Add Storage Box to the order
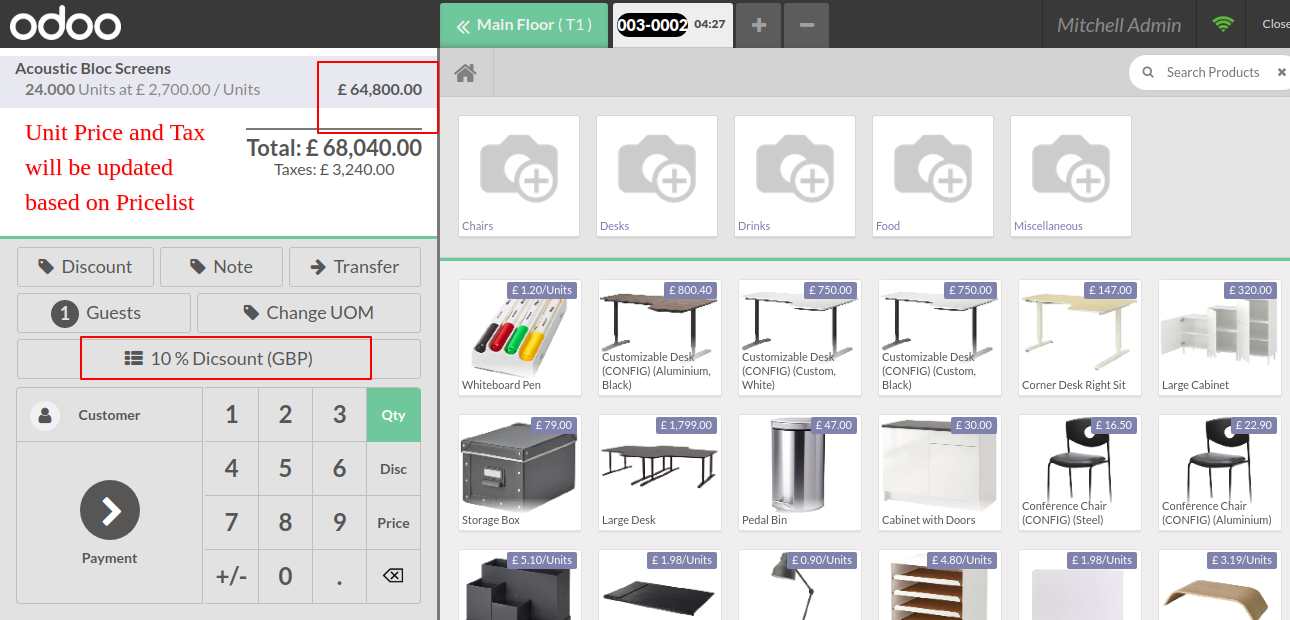 (519, 472)
